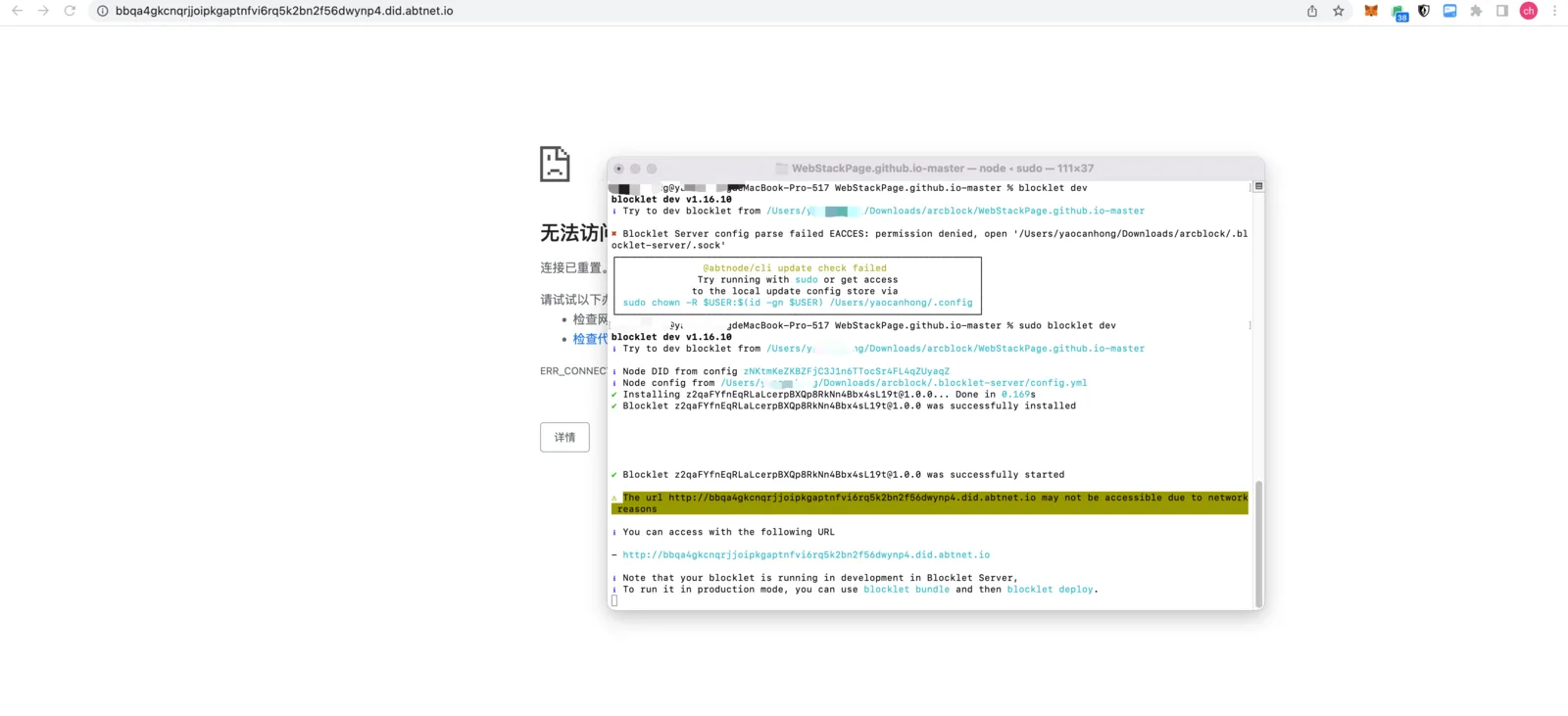The height and width of the screenshot is (716, 1568).
Task: Open the MetaMask fox extension
Action: click(1371, 11)
